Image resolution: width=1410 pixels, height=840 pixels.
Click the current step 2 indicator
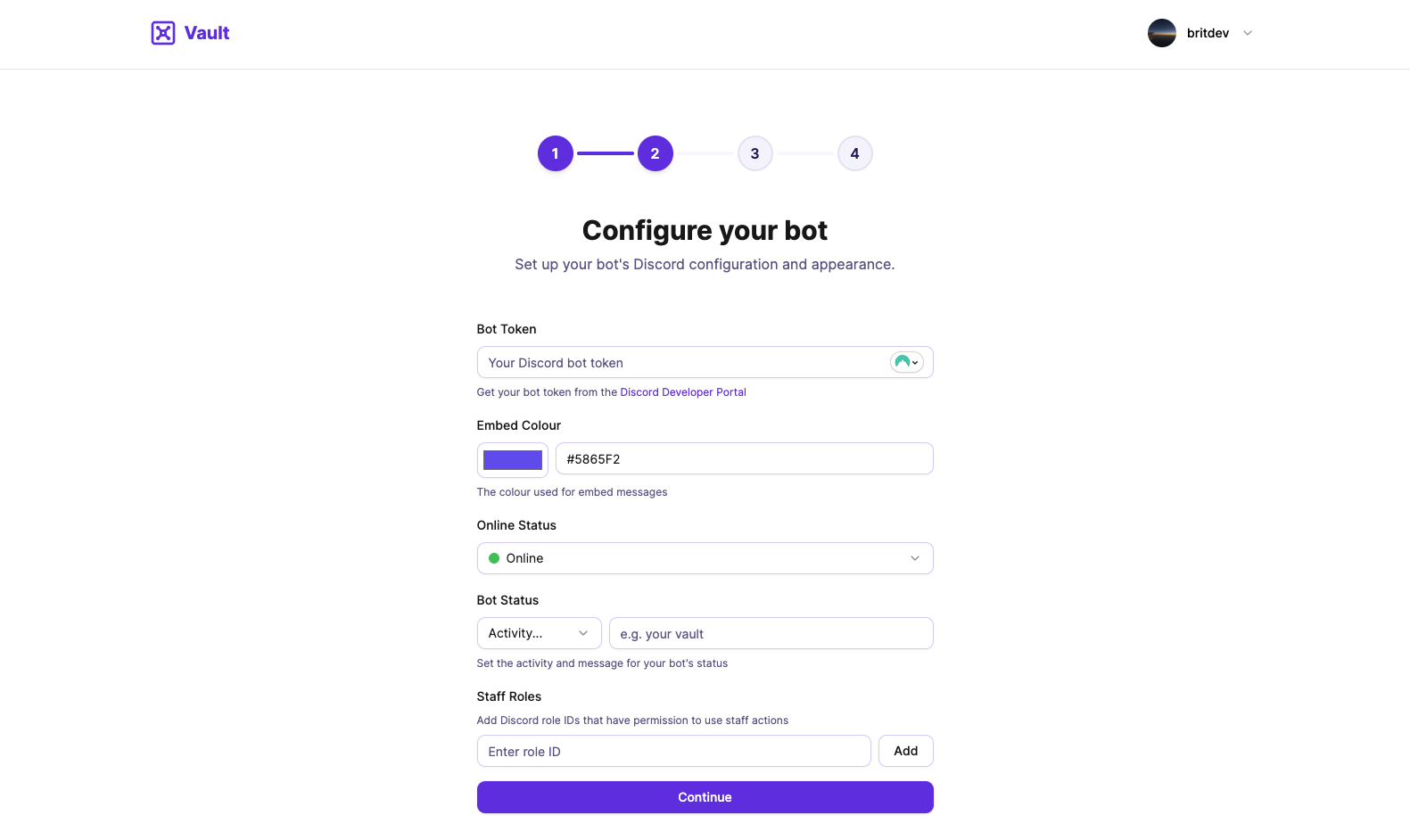tap(655, 152)
